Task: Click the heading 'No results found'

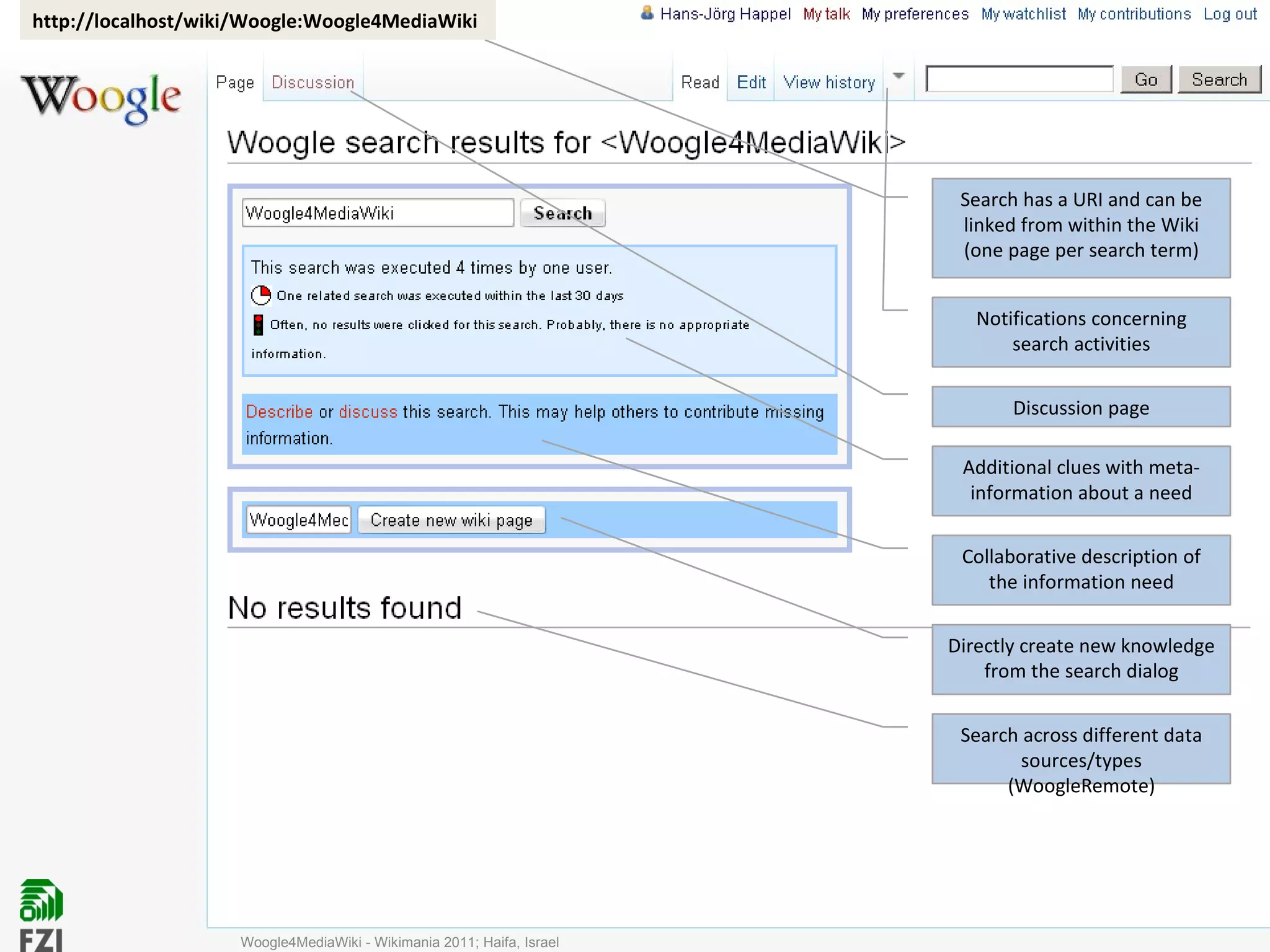Action: tap(345, 607)
